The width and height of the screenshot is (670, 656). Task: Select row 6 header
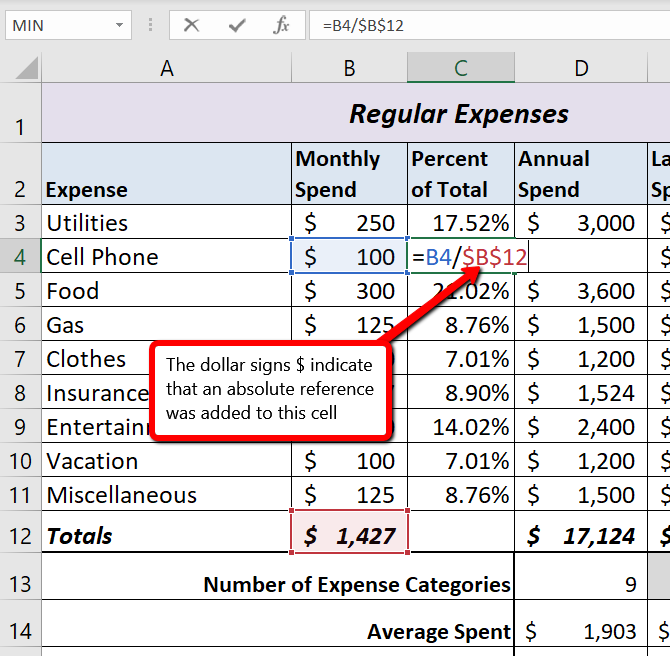tap(20, 324)
